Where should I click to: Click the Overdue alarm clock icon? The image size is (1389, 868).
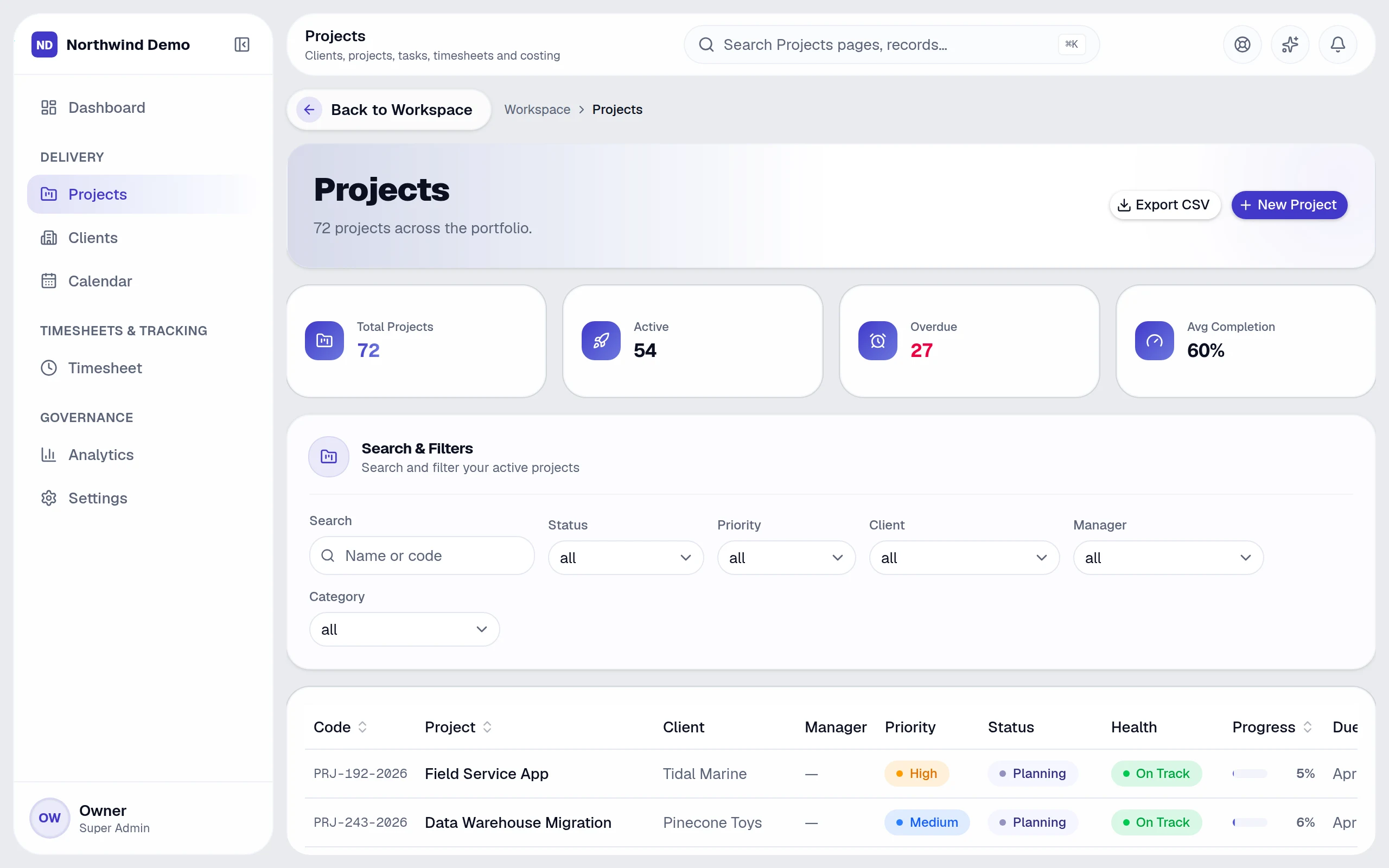[x=877, y=341]
